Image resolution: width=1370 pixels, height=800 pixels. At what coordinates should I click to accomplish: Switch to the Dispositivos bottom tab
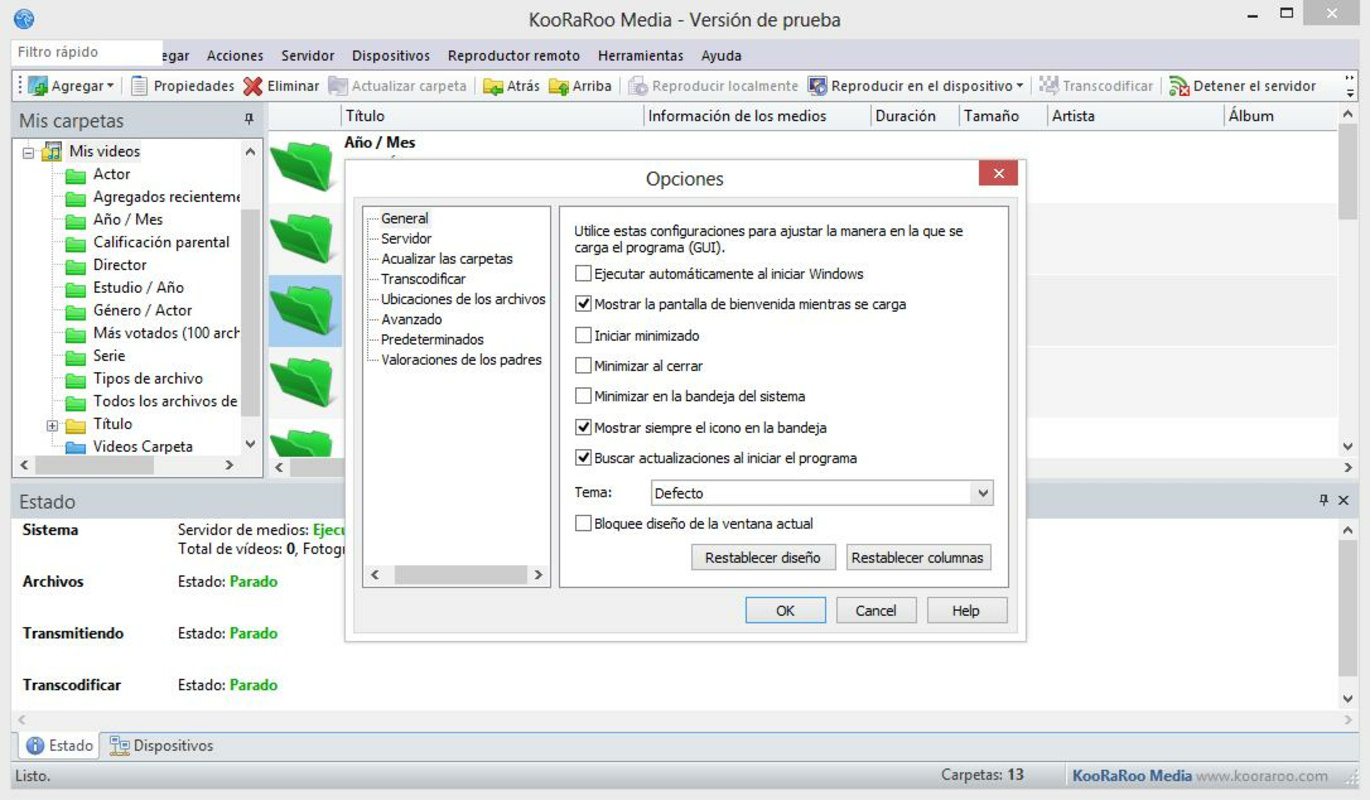click(x=161, y=746)
